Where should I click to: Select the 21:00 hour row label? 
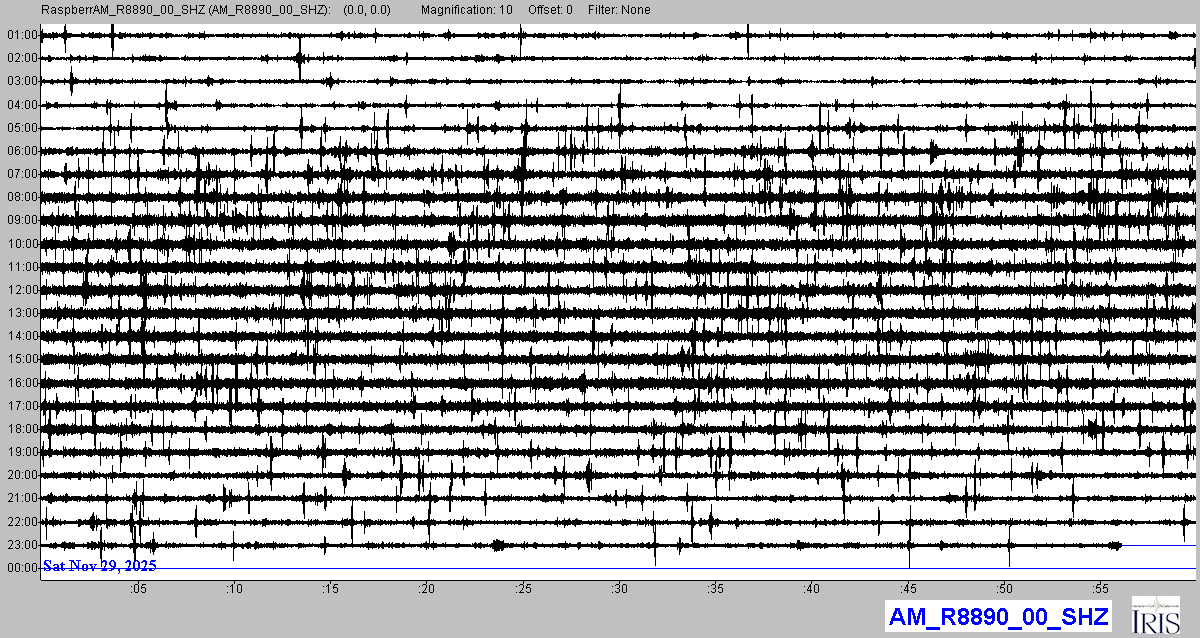point(21,498)
